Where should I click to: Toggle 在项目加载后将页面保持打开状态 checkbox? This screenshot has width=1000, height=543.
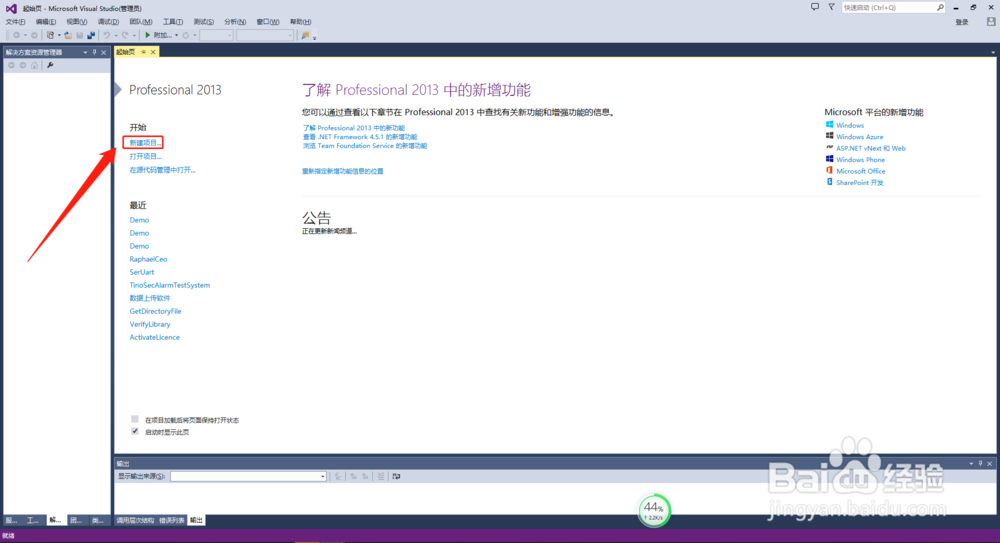tap(135, 419)
